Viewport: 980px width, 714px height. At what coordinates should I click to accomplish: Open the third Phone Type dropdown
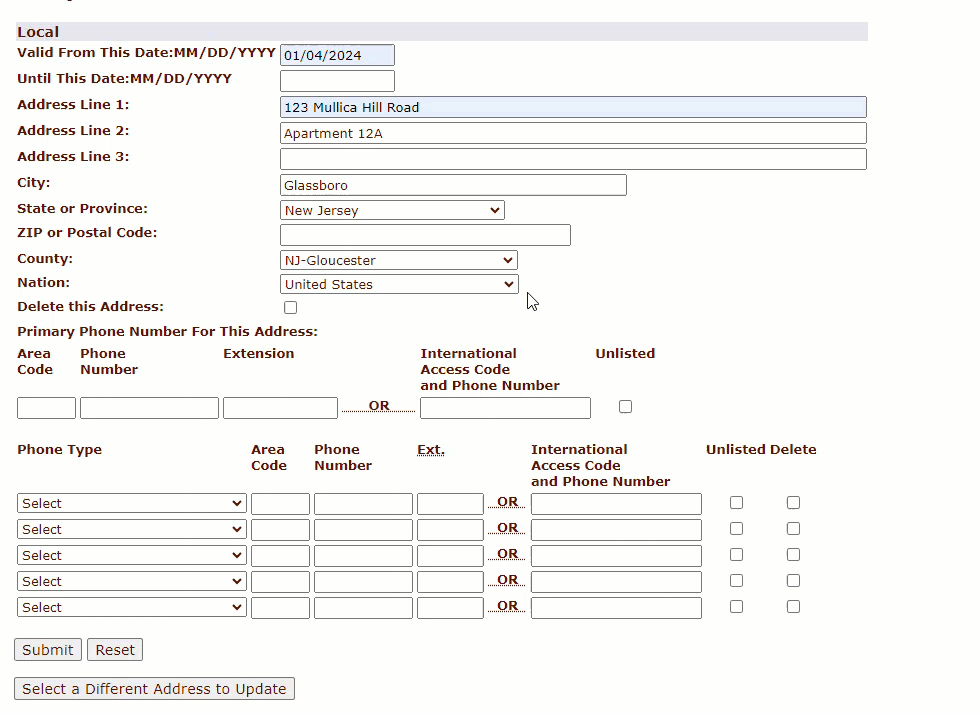(x=131, y=555)
